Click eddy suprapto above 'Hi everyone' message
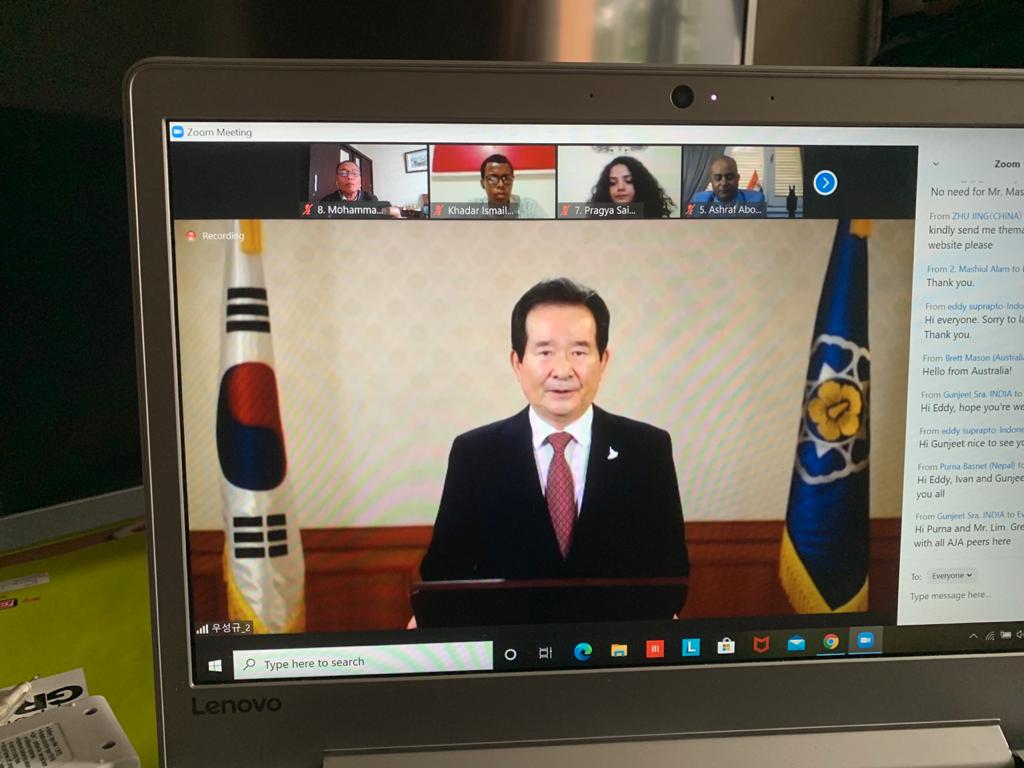1024x768 pixels. pos(975,306)
